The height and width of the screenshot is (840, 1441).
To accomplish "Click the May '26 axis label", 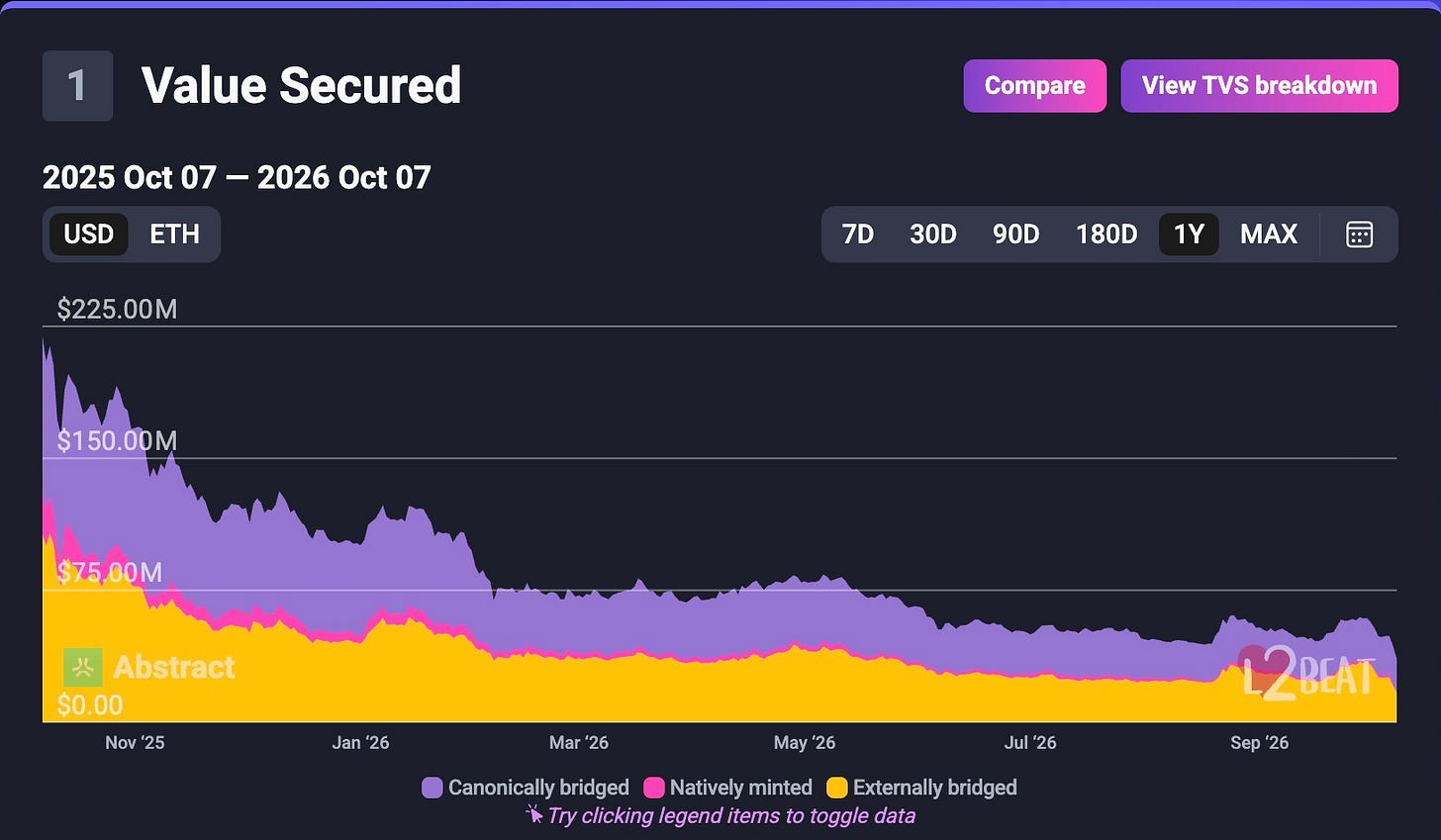I will click(x=805, y=743).
